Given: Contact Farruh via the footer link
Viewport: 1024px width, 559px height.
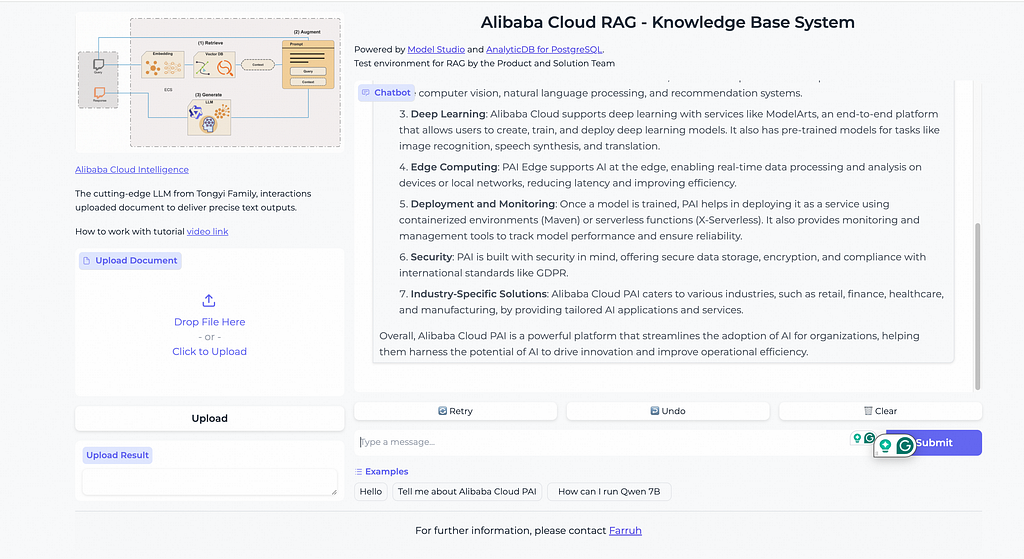Looking at the screenshot, I should [625, 530].
